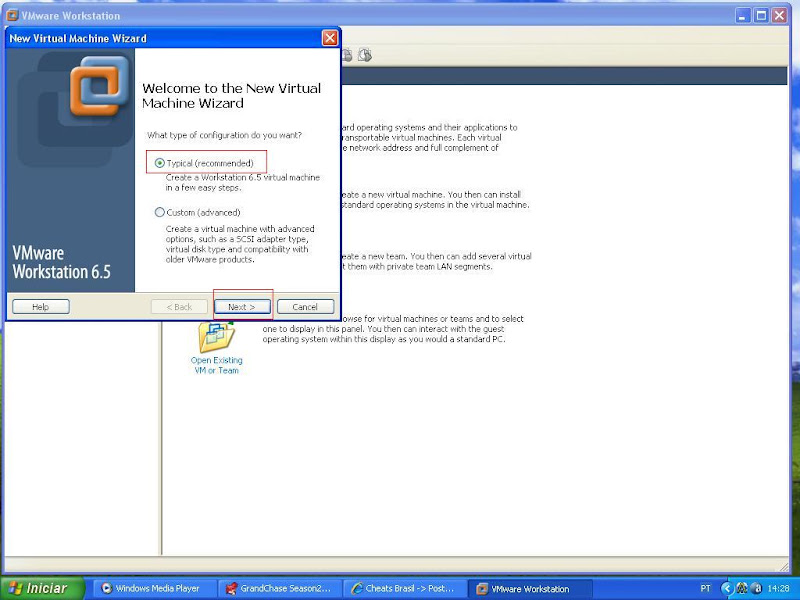The image size is (800, 600).
Task: Close the New Virtual Machine Wizard dialog
Action: (330, 38)
